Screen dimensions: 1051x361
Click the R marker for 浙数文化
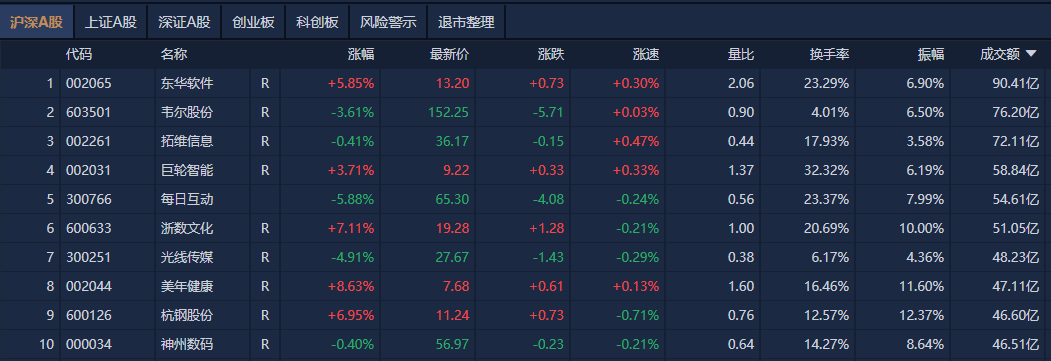265,228
